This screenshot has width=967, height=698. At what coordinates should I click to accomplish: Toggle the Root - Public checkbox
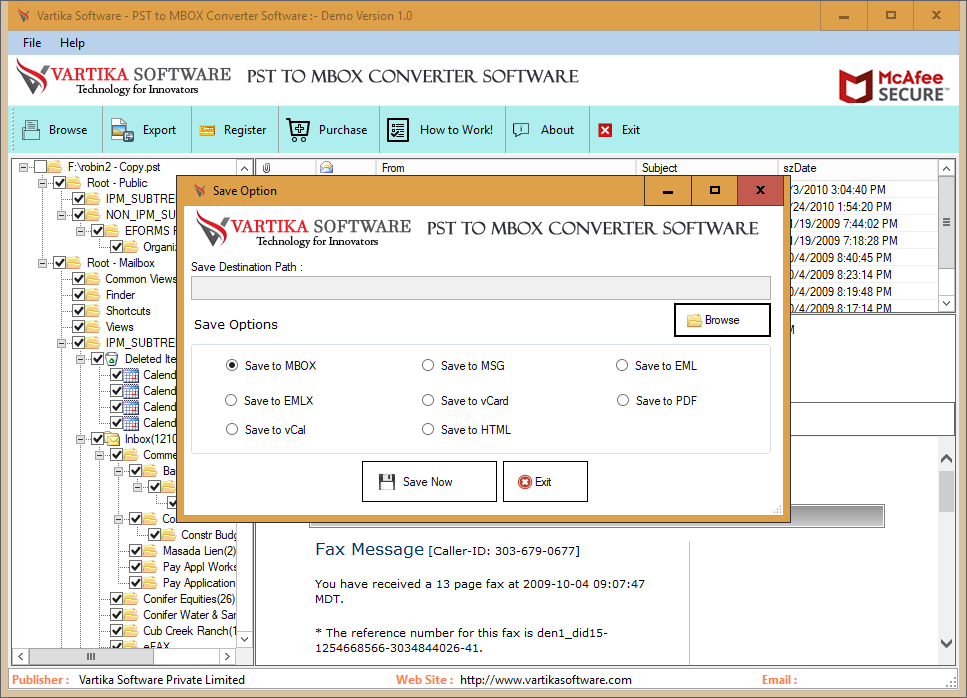tap(60, 183)
